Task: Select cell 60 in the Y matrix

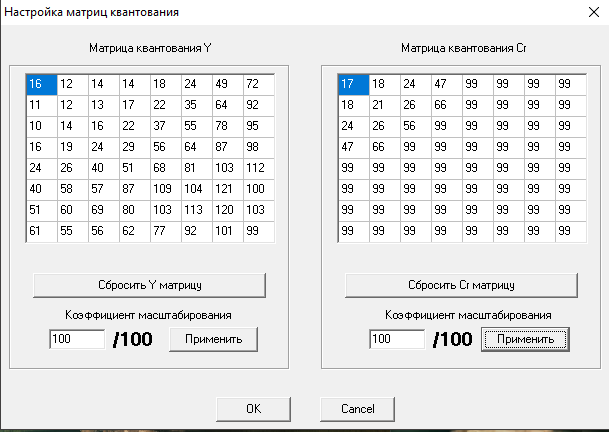Action: coord(73,211)
